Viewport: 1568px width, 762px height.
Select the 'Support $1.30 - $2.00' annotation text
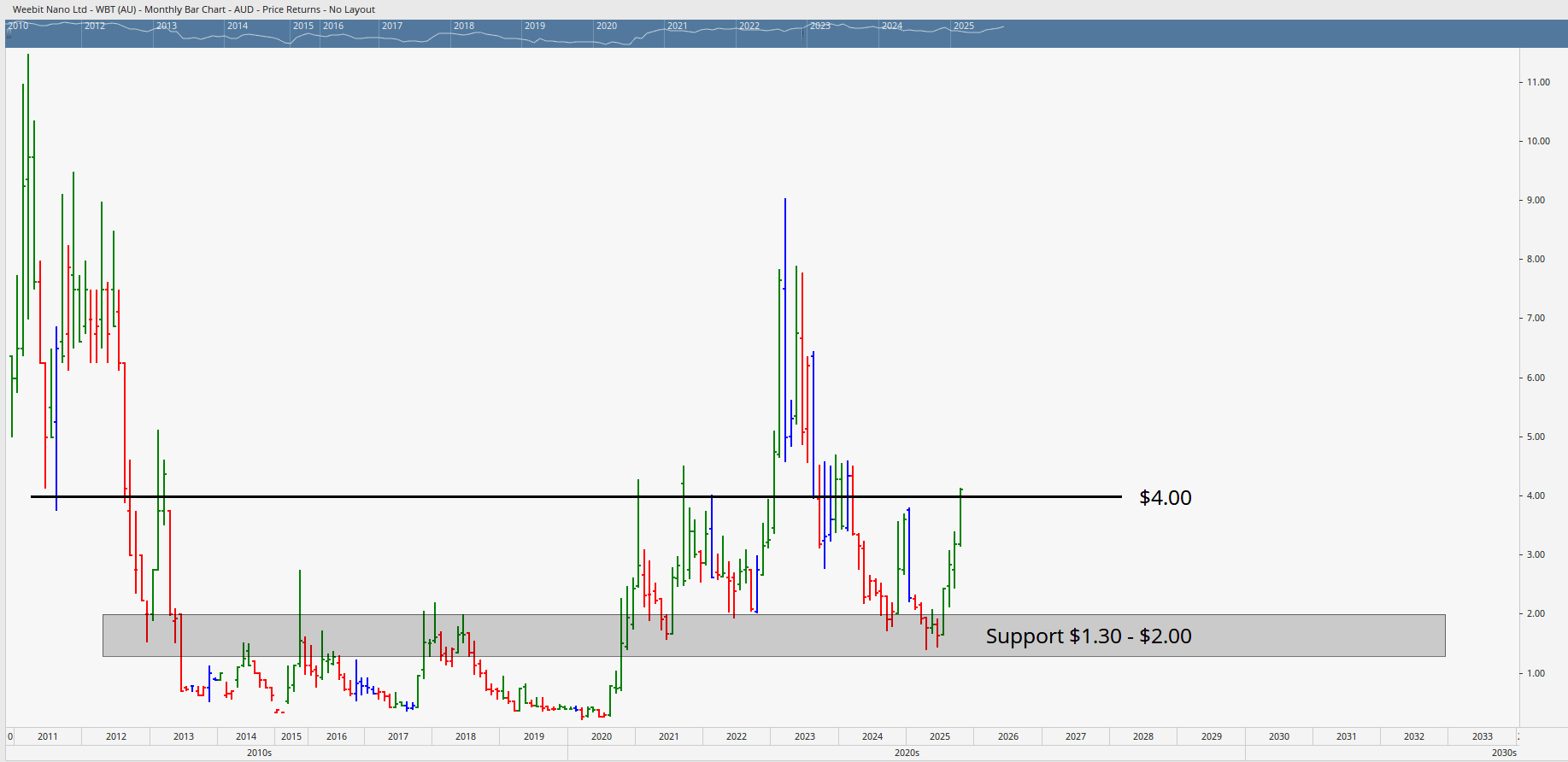click(x=1089, y=636)
